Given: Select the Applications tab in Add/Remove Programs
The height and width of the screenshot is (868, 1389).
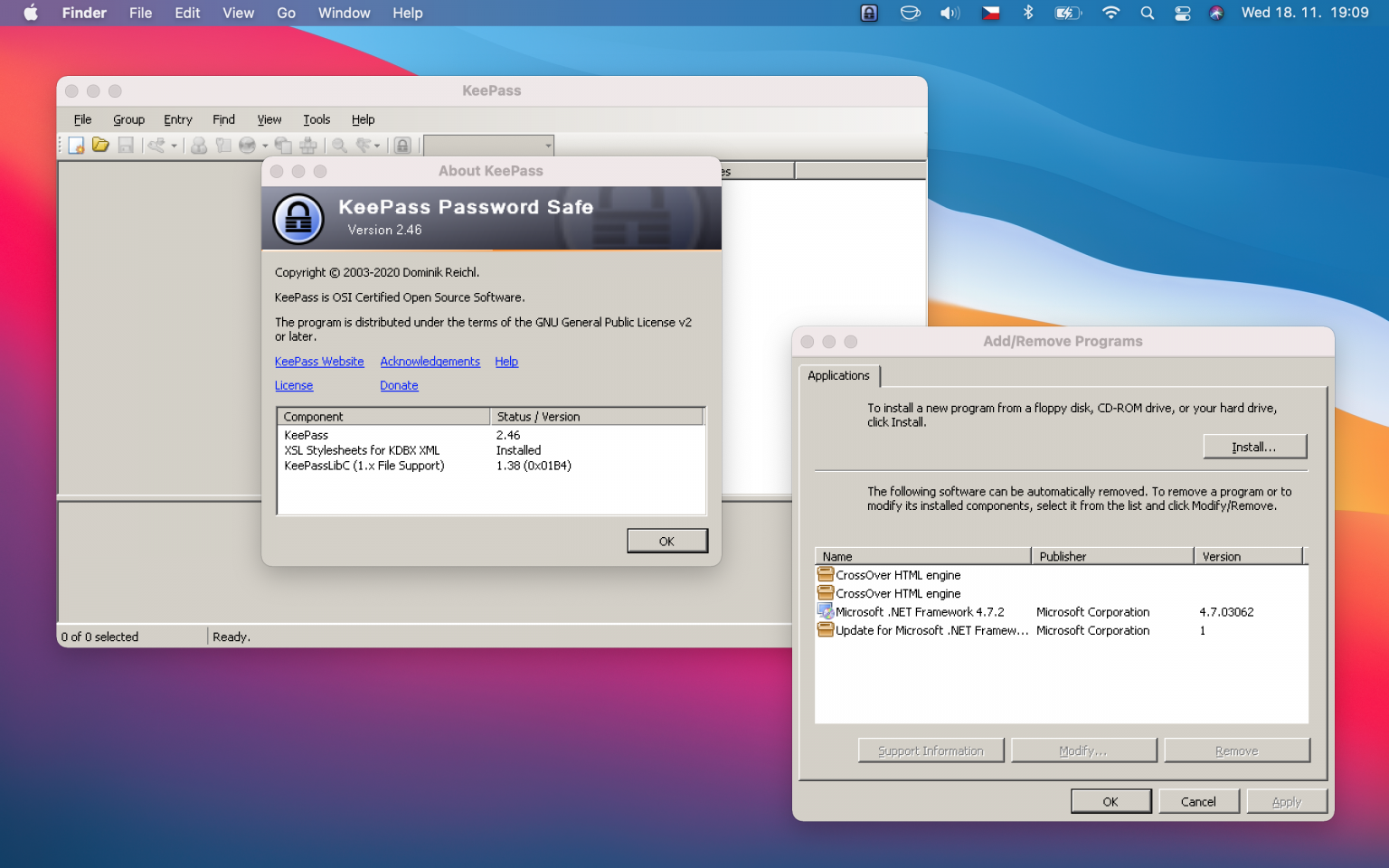Looking at the screenshot, I should pos(838,375).
